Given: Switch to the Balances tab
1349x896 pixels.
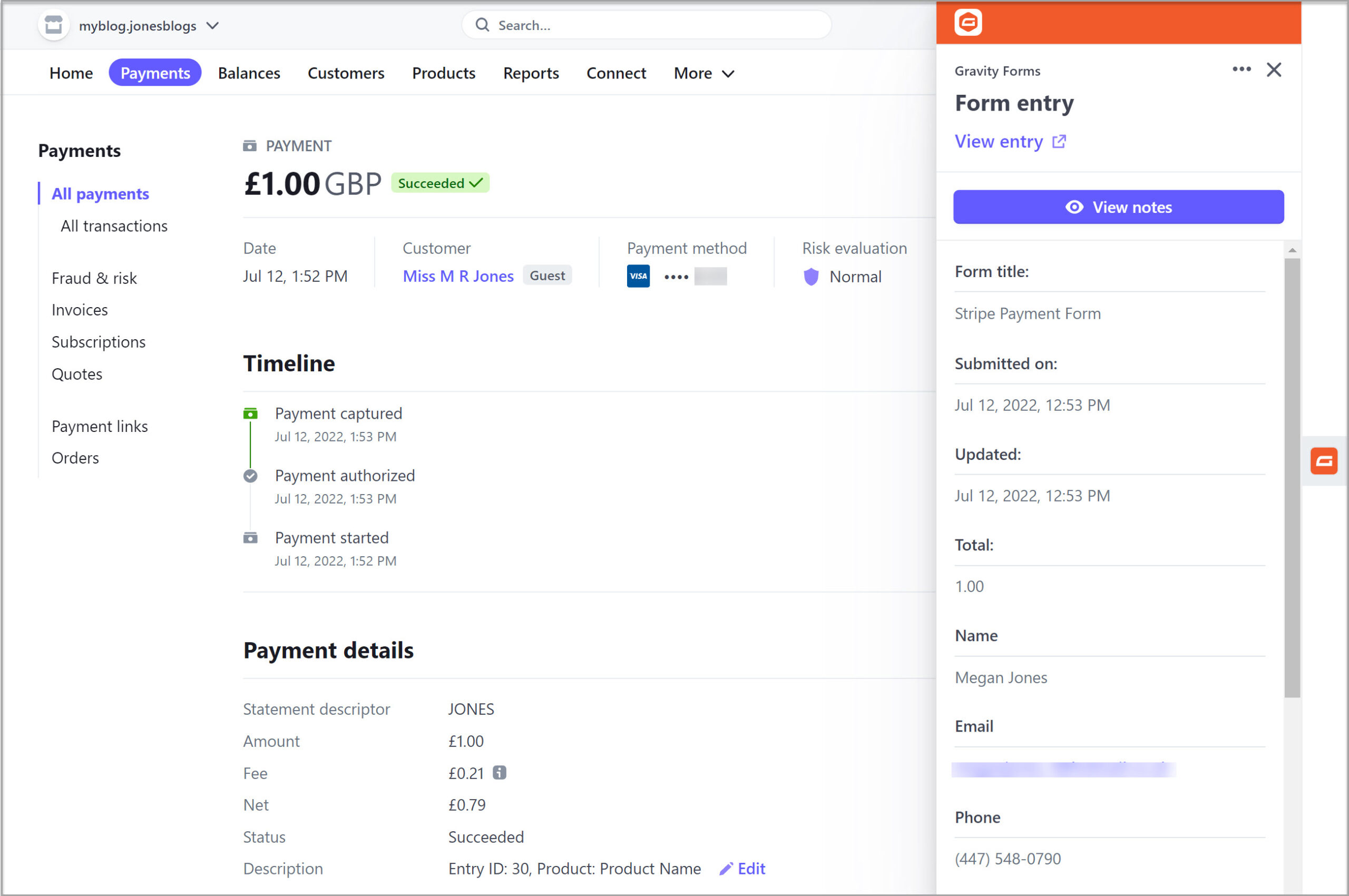Looking at the screenshot, I should tap(249, 73).
